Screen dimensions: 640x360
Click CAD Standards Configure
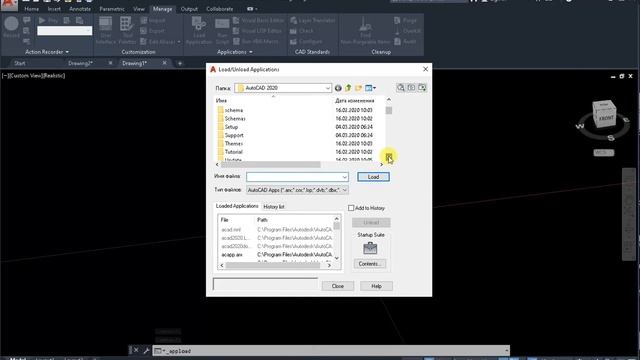point(306,42)
